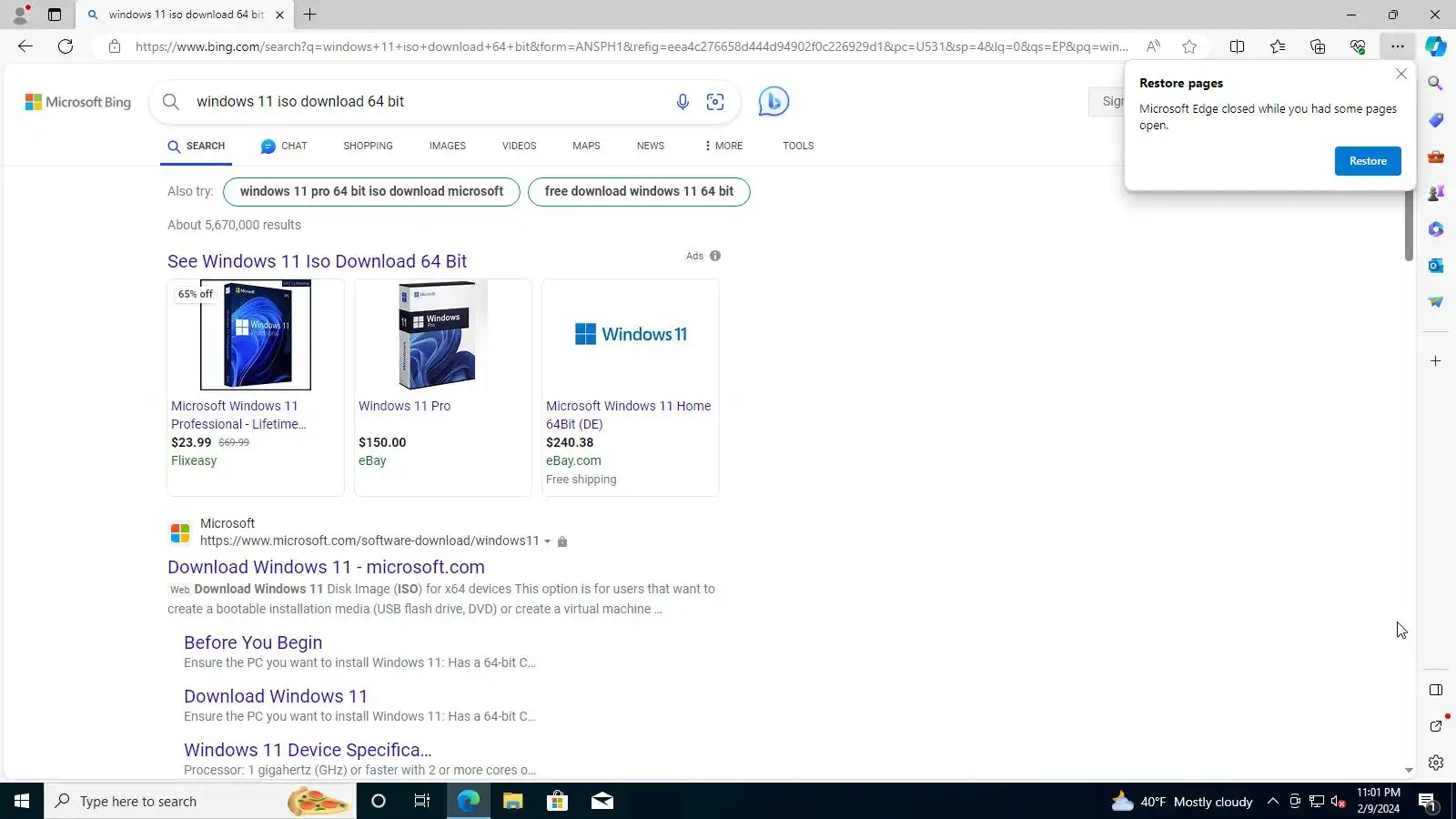1456x819 pixels.
Task: Click the Restore button
Action: 1368,161
